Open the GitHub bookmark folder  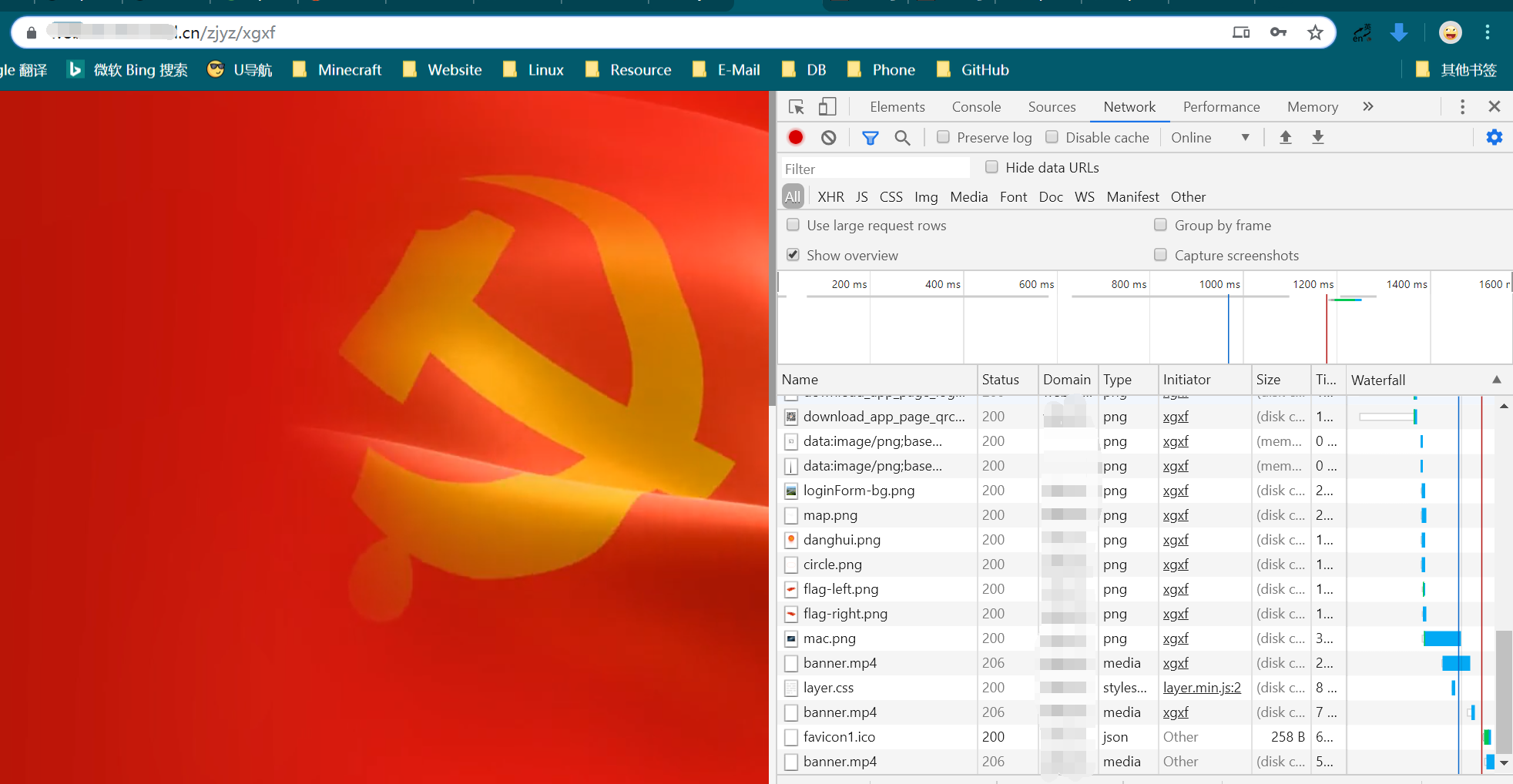tap(973, 70)
